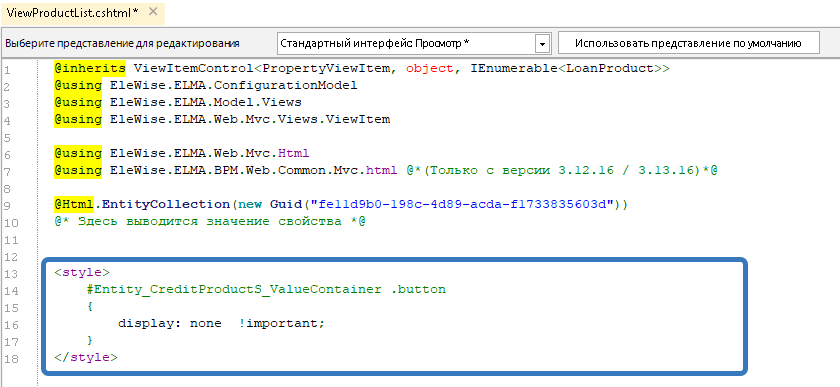
Task: Click the label 'Выберите представление для редактирования'
Action: 122,43
